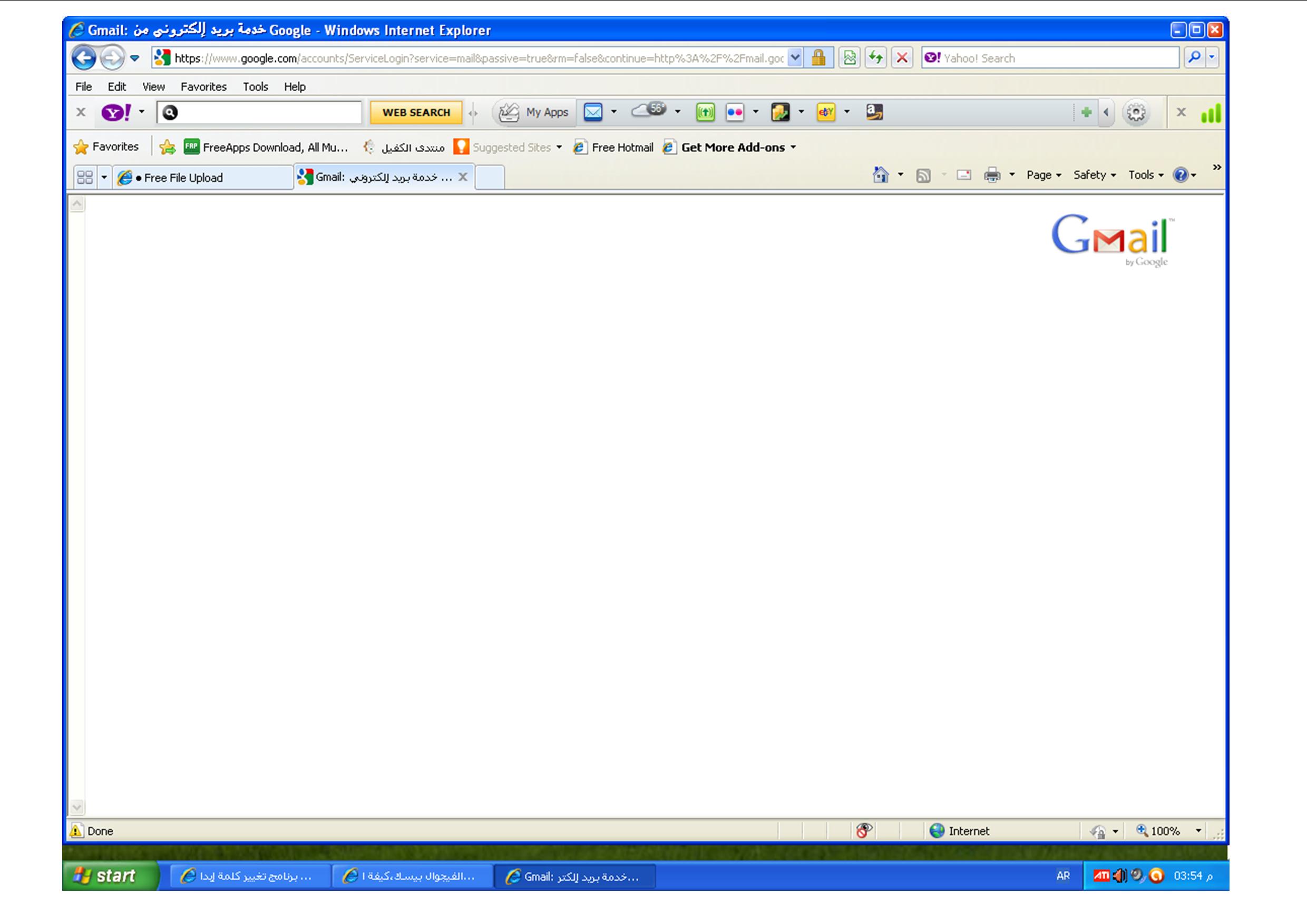Screen dimensions: 1307x924
Task: Click the Home icon in command bar
Action: tap(880, 175)
